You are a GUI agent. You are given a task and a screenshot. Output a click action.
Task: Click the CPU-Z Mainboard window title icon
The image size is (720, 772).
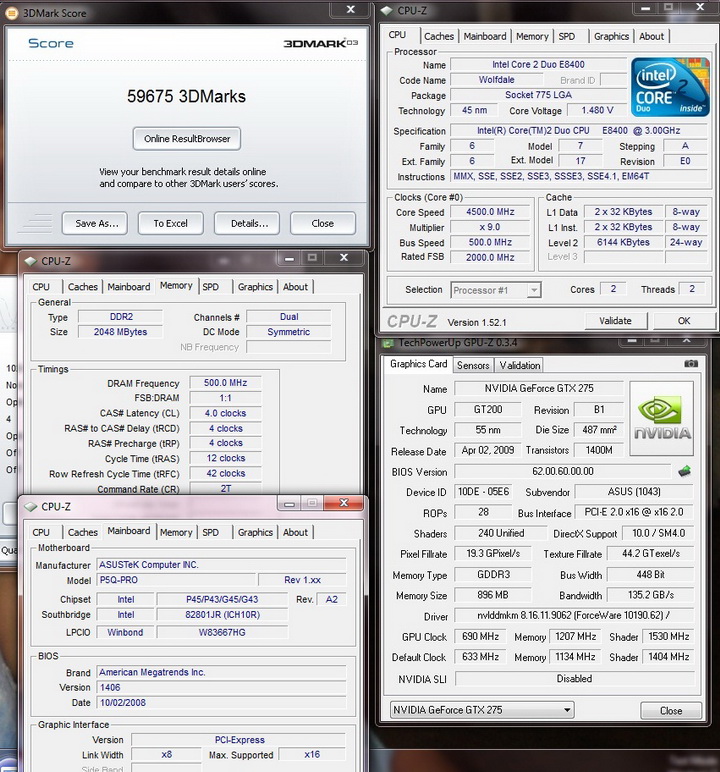click(x=31, y=506)
